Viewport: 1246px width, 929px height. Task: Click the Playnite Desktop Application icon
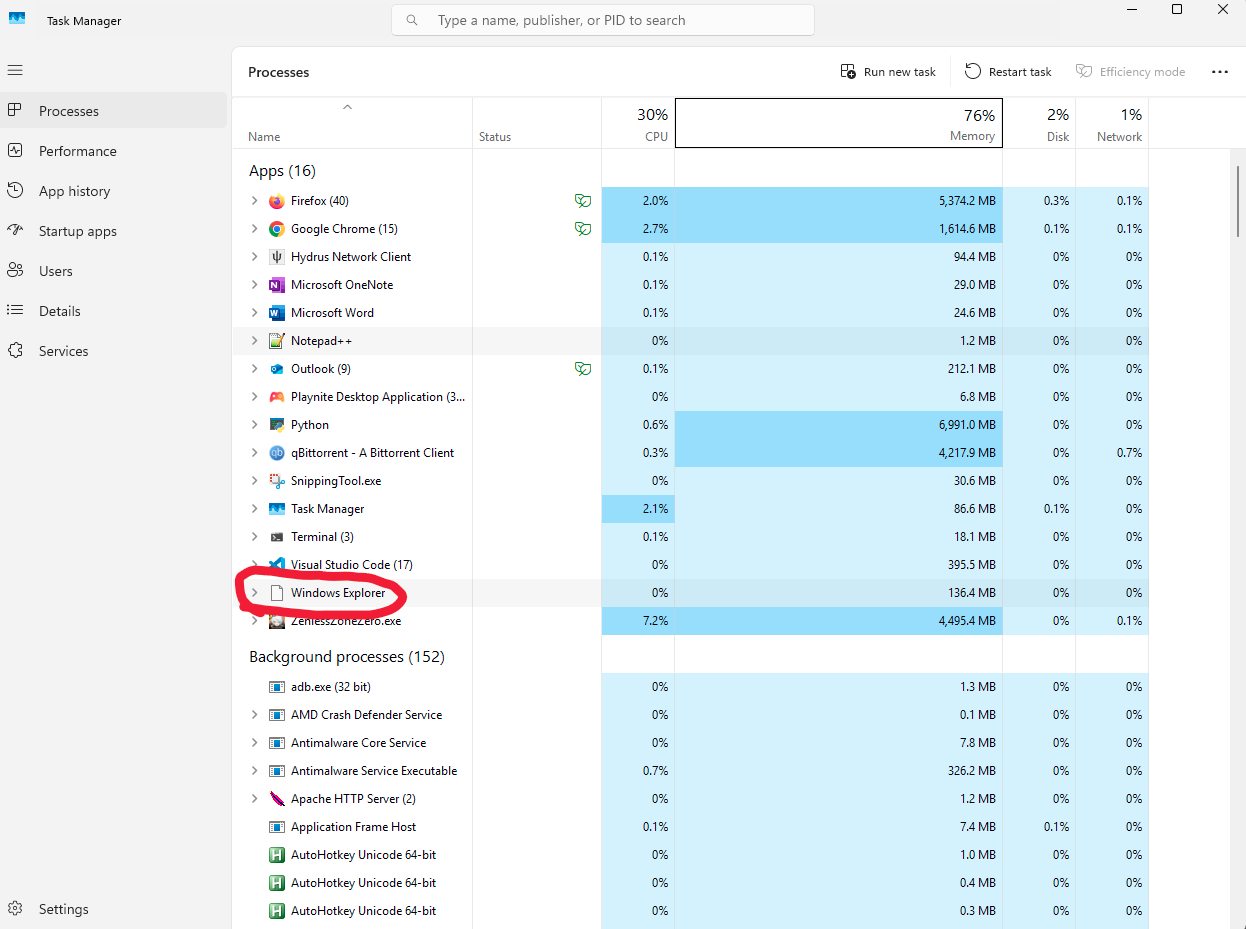pyautogui.click(x=277, y=397)
